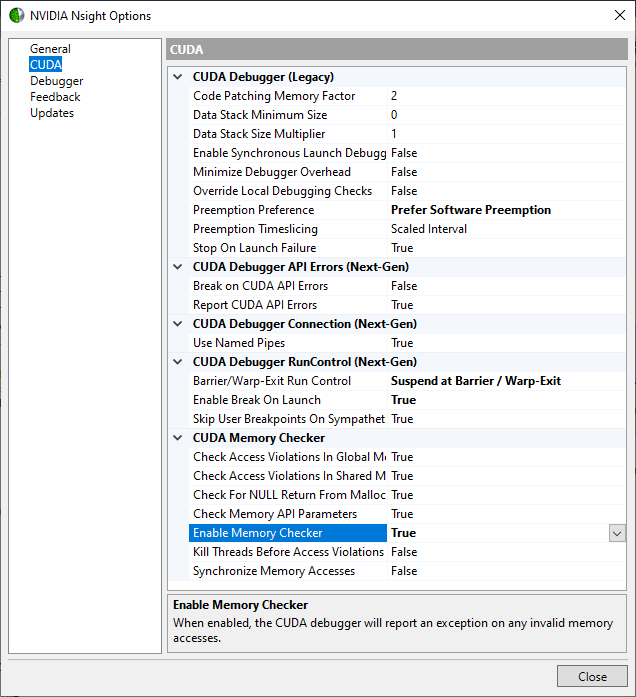Select the Preemption Preference property
636x697 pixels.
[288, 210]
